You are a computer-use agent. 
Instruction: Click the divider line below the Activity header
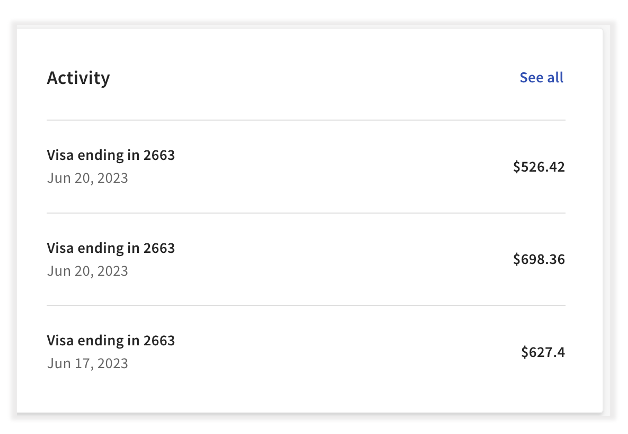click(x=305, y=120)
